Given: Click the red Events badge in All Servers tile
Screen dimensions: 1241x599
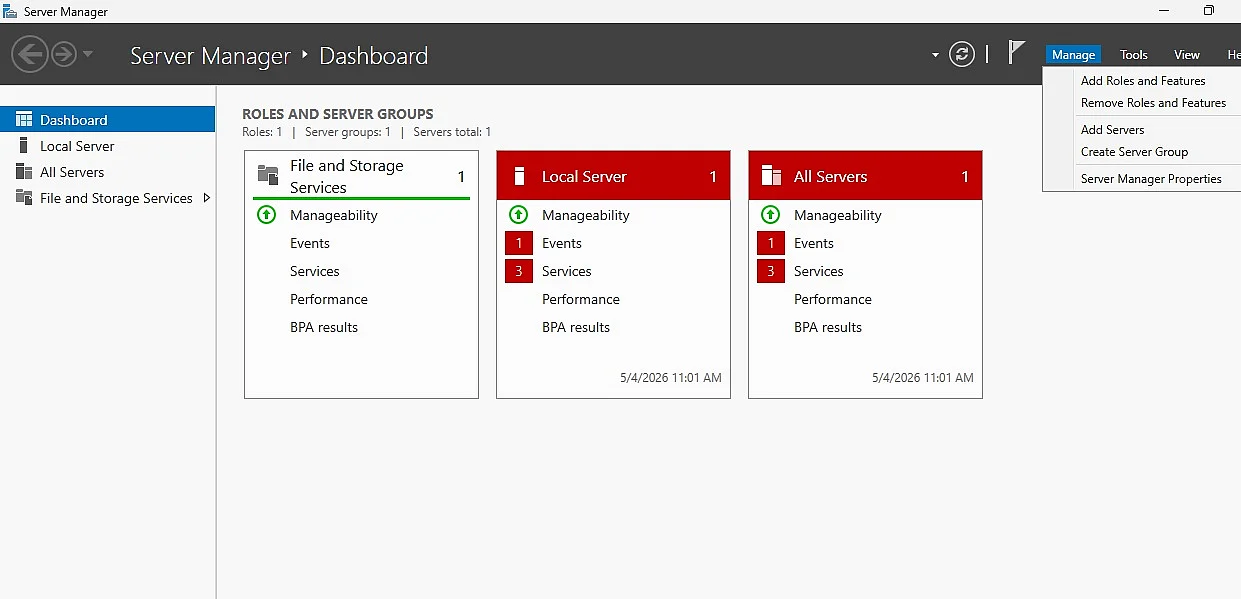Looking at the screenshot, I should 770,243.
